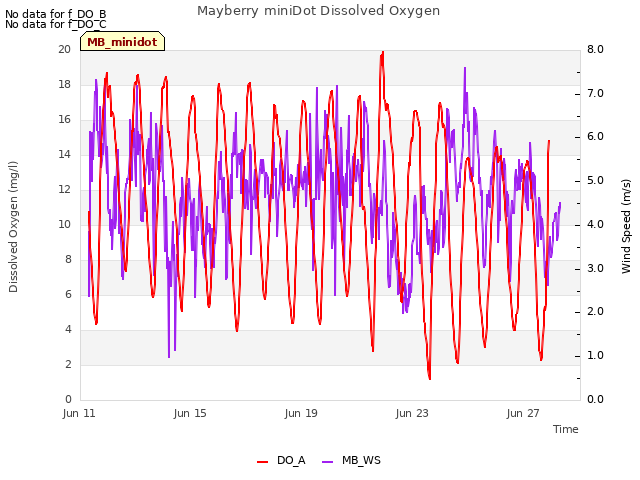Screen dimensions: 640x480
Task: Click the left axis value 6
Action: pos(68,294)
